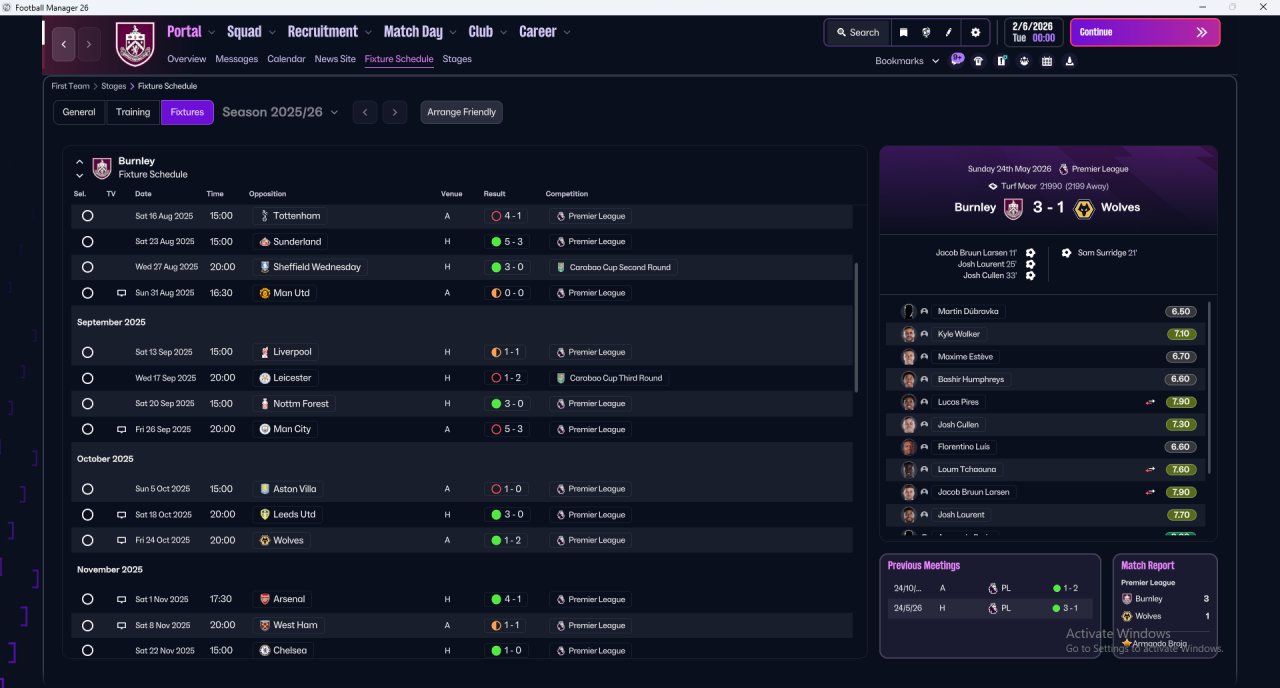Click the player ratings list scrollbar
1280x688 pixels.
point(1209,387)
